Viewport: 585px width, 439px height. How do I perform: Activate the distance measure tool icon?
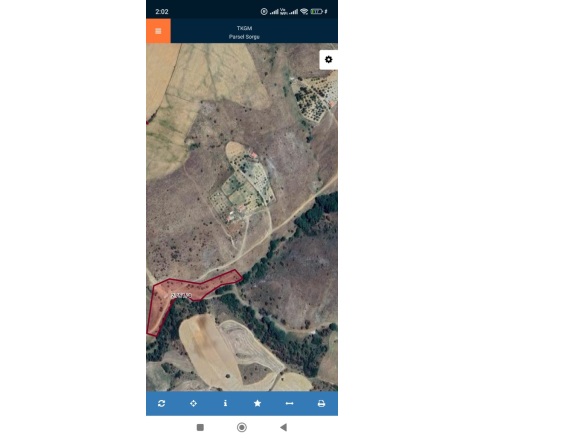click(289, 403)
